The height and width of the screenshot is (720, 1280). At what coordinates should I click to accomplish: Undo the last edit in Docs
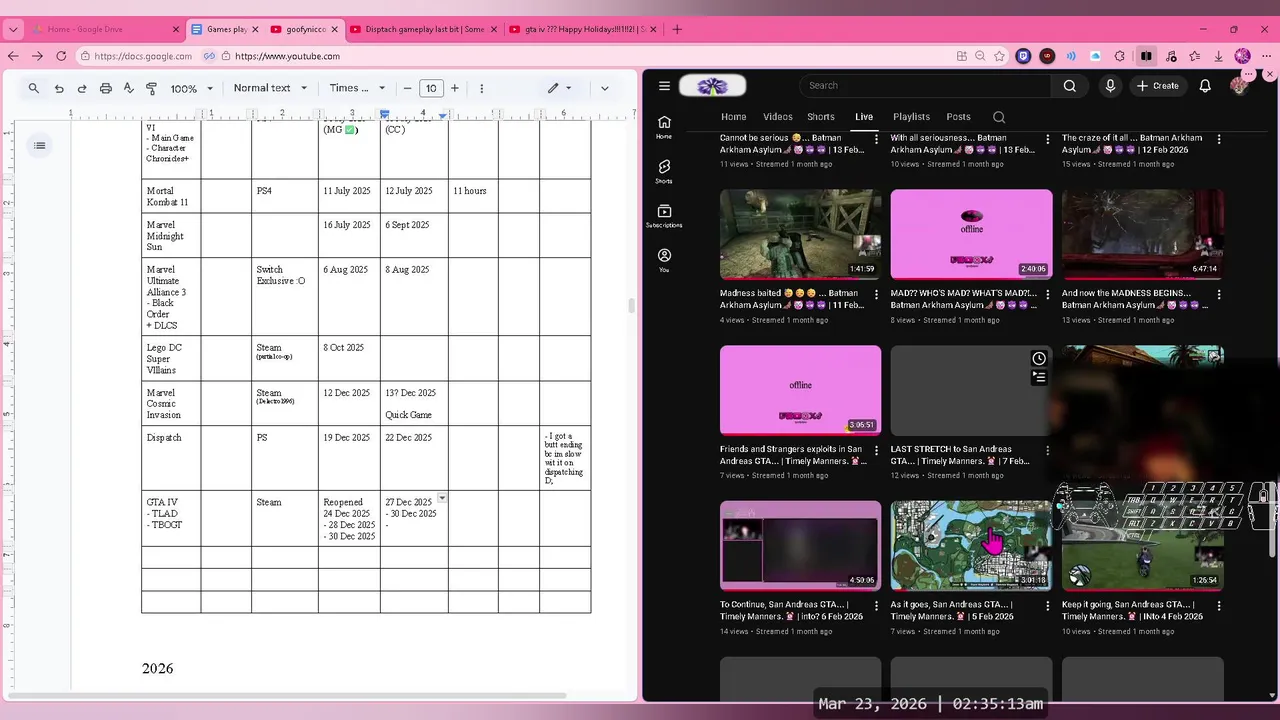point(59,88)
